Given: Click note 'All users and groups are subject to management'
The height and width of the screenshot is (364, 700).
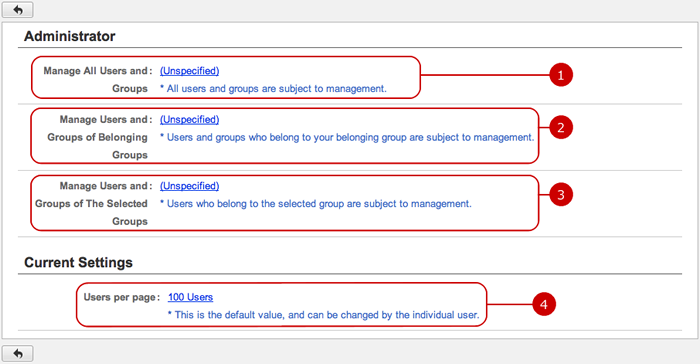Looking at the screenshot, I should coord(273,88).
